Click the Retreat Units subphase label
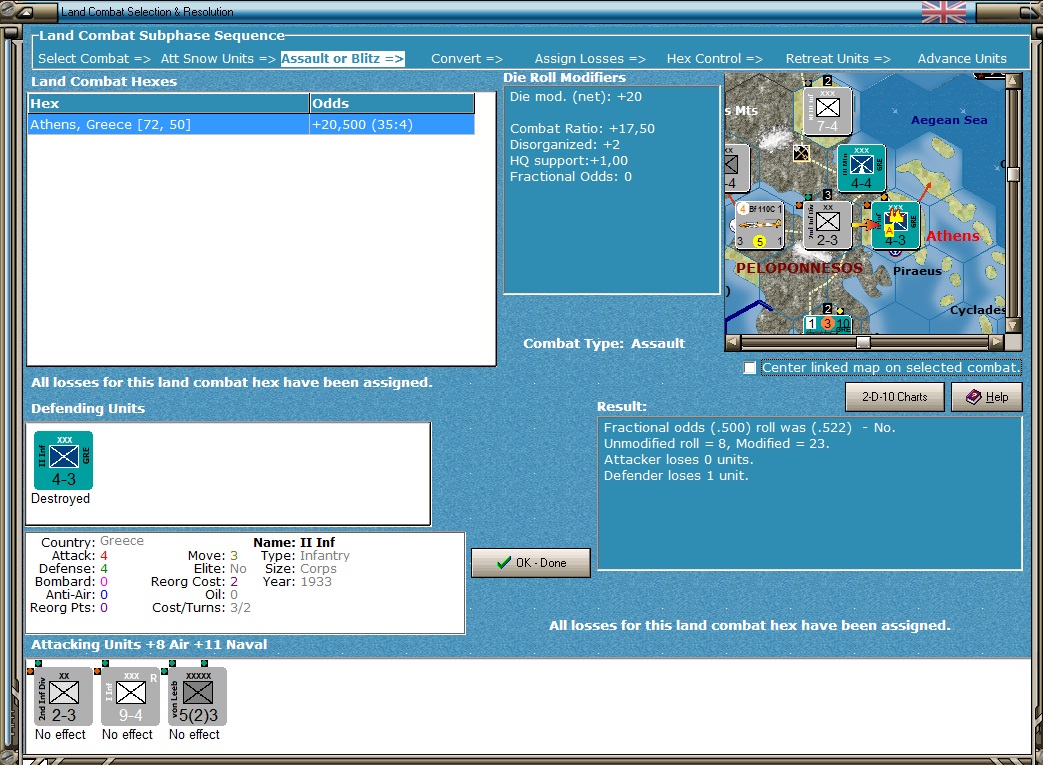This screenshot has width=1043, height=765. 838,59
